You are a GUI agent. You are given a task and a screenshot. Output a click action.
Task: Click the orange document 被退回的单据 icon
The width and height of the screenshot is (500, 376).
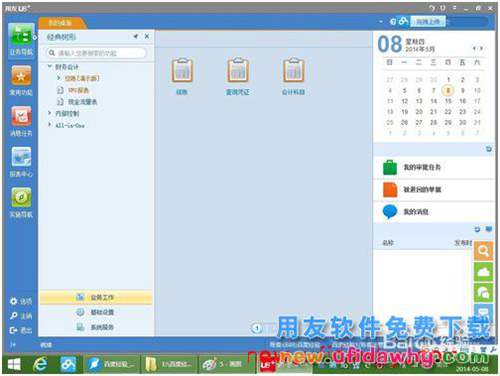[x=390, y=189]
